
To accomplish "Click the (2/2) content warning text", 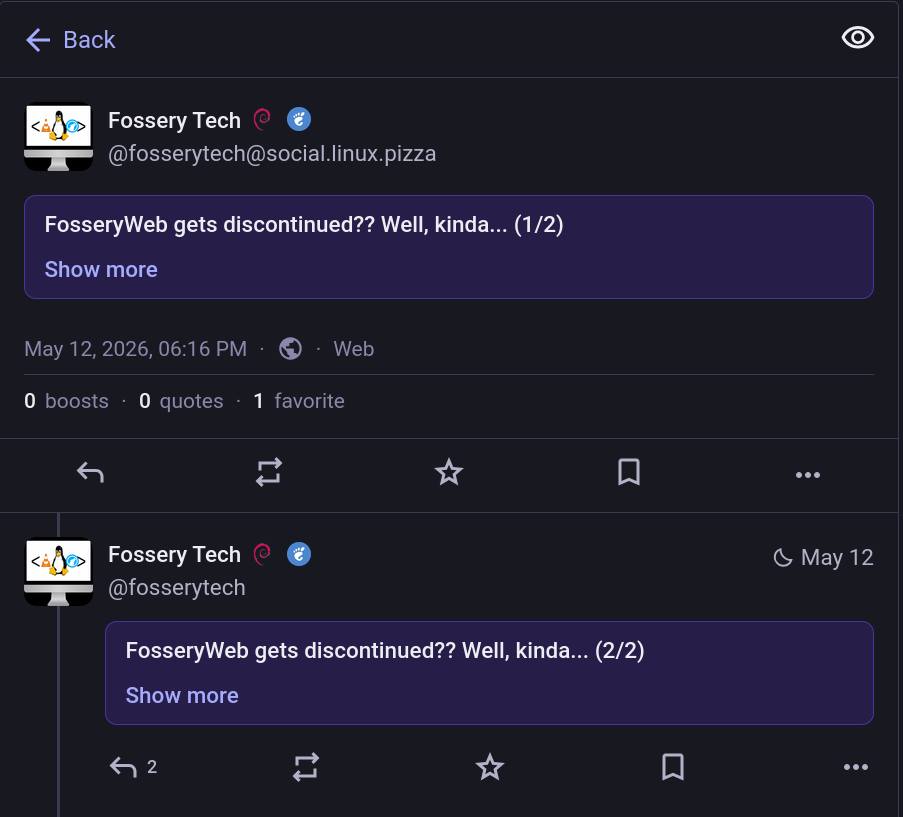I will [x=385, y=651].
